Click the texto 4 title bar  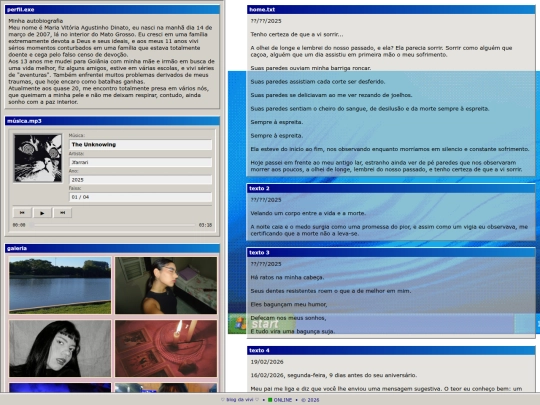click(391, 350)
